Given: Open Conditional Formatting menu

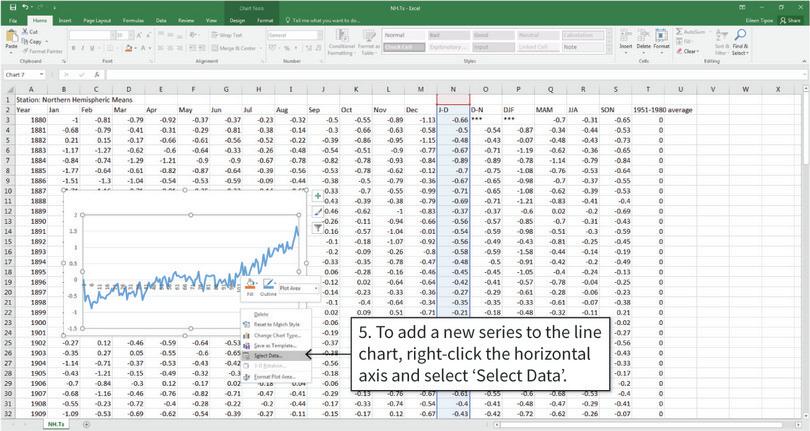Looking at the screenshot, I should tap(341, 42).
